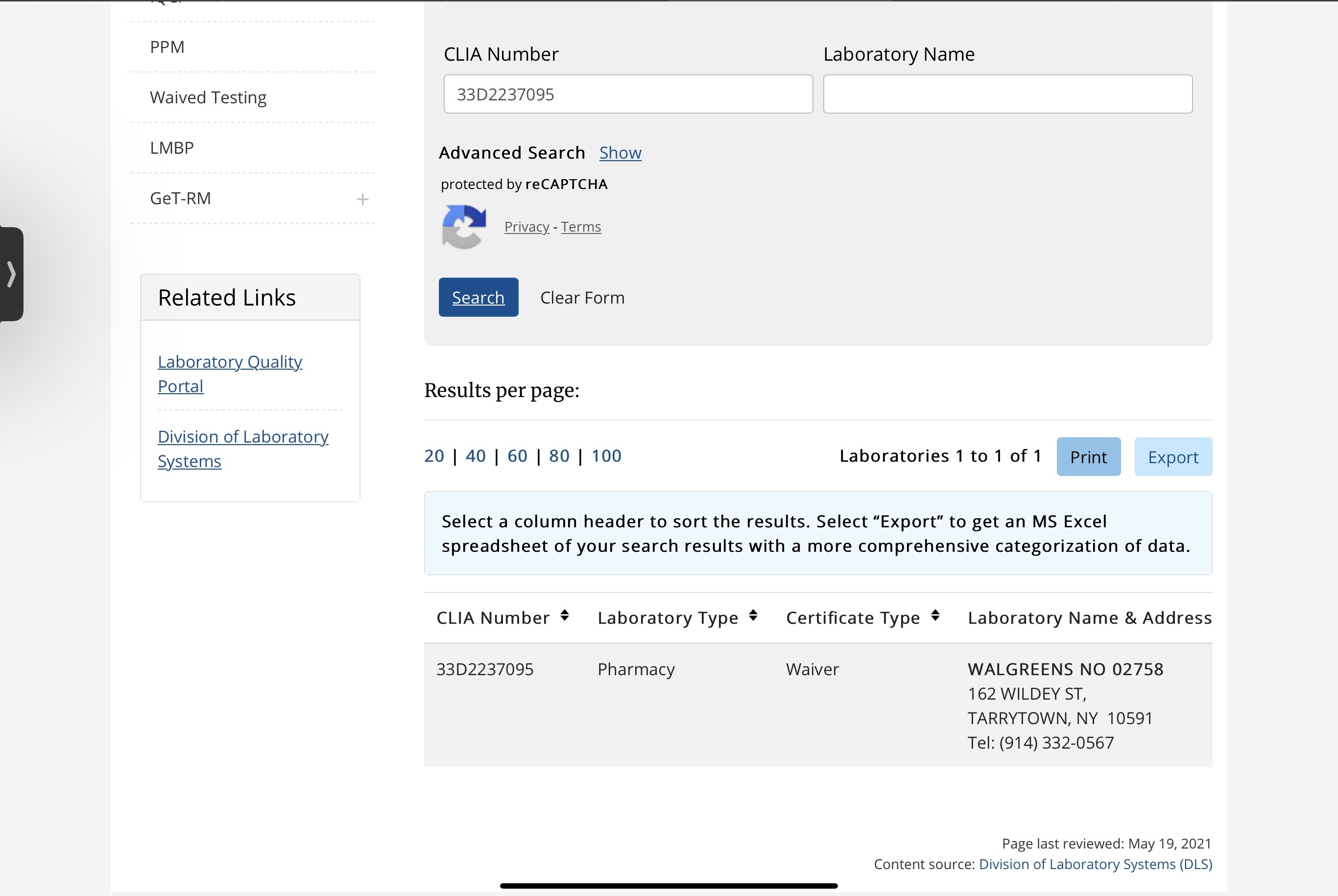This screenshot has width=1338, height=896.
Task: Click the bottom home indicator bar
Action: point(669,886)
